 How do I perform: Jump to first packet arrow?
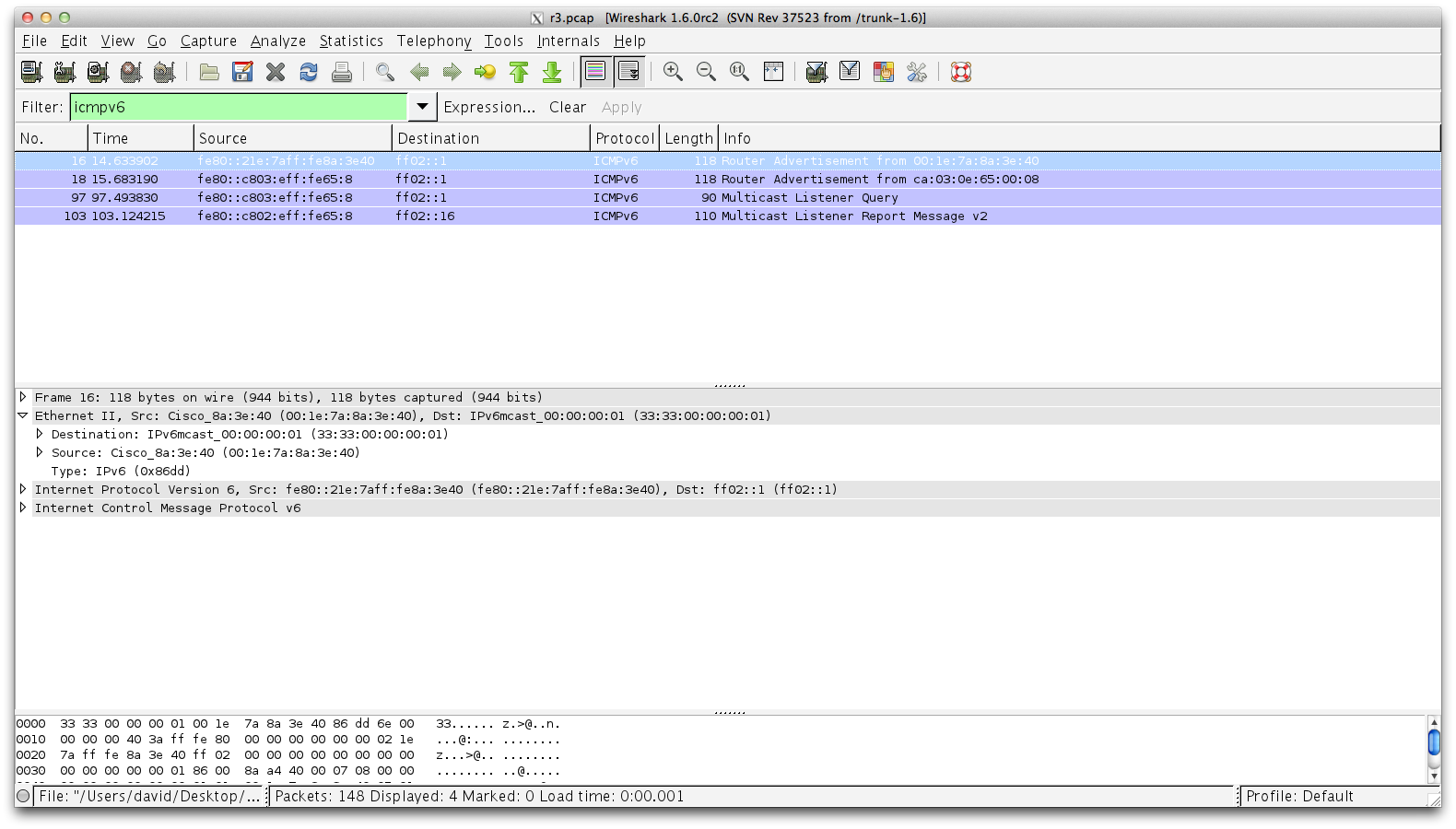pos(519,72)
